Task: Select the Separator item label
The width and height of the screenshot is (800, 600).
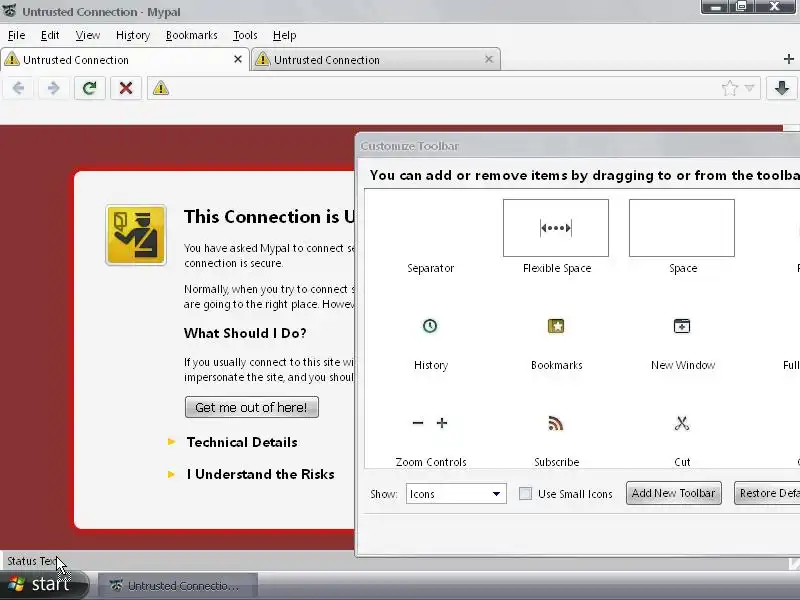Action: tap(431, 268)
